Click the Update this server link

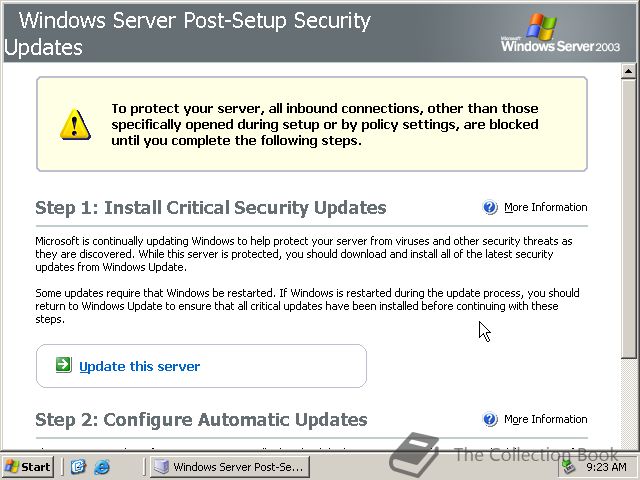point(140,366)
